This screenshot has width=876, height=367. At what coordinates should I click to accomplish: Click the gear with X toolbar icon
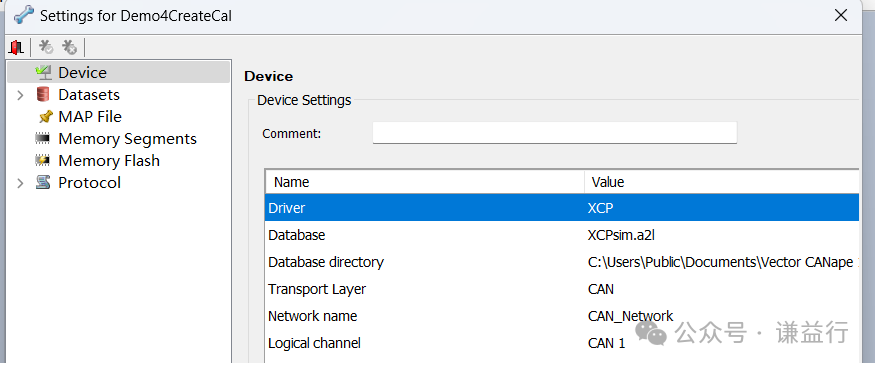(x=69, y=47)
